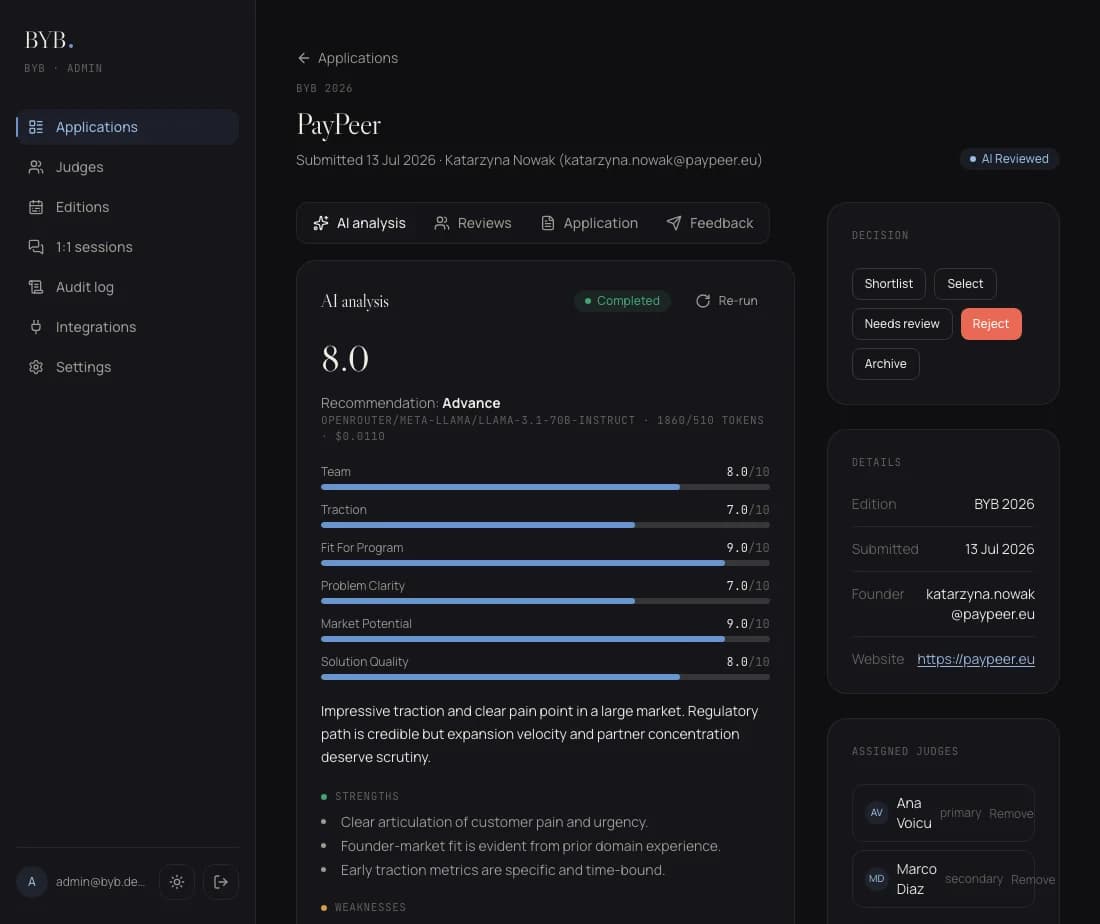Click the log out icon

point(221,882)
